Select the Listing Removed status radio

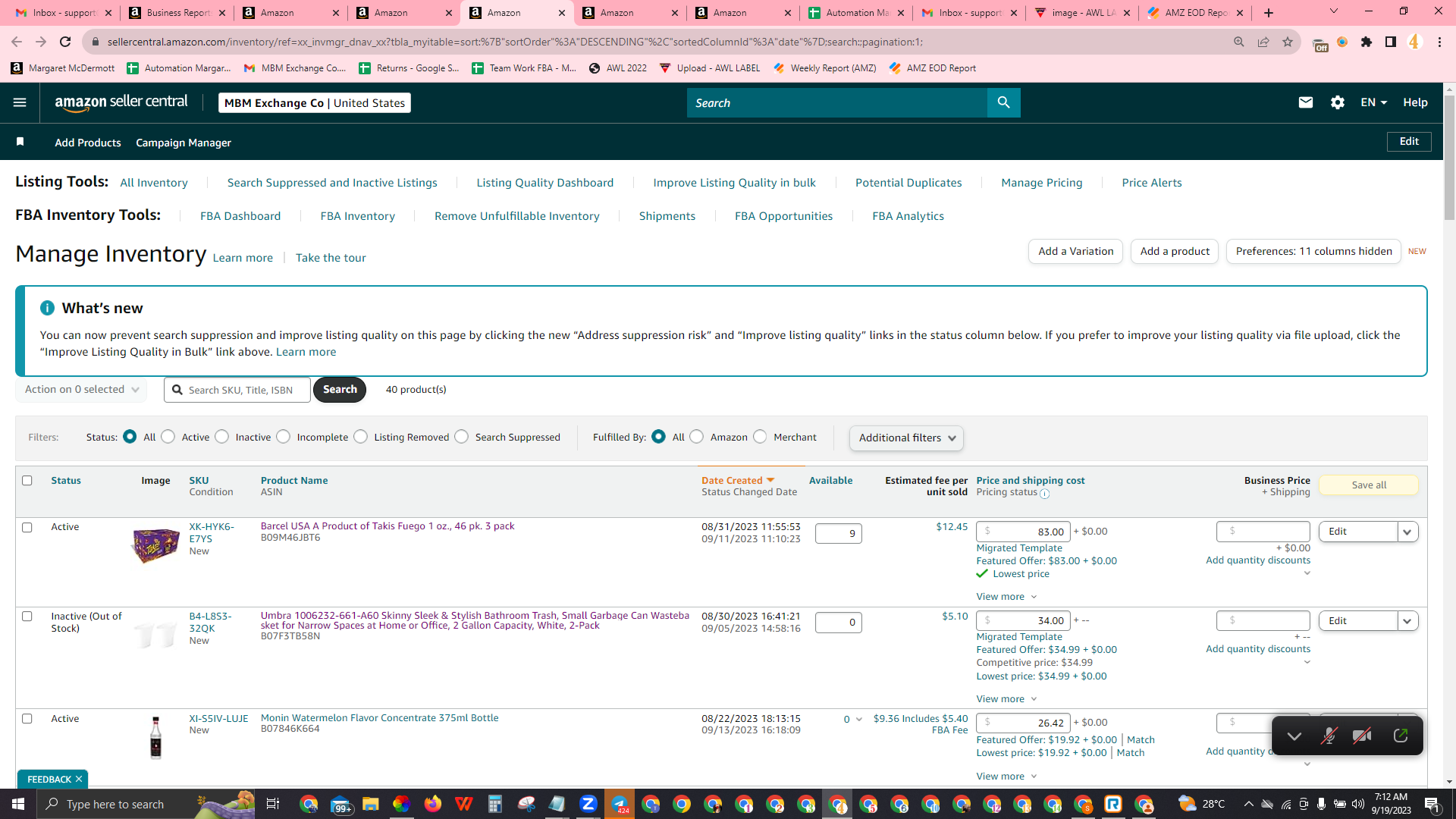pyautogui.click(x=361, y=437)
